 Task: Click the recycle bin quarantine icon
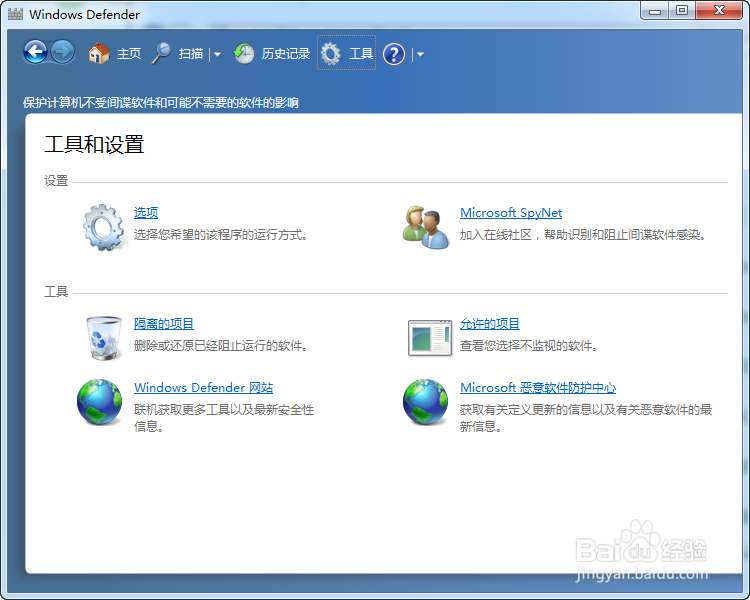pyautogui.click(x=103, y=338)
